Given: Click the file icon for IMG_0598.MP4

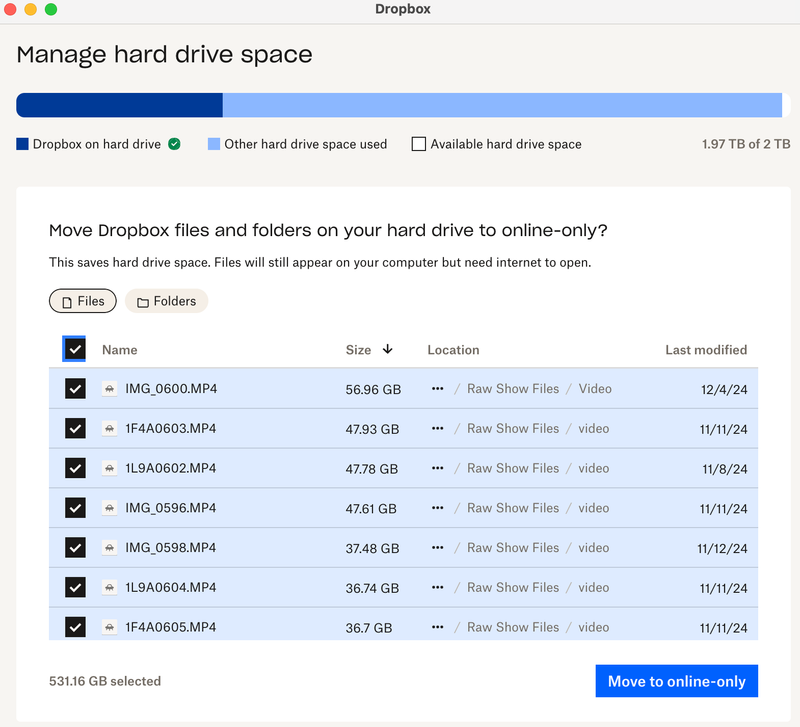Looking at the screenshot, I should click(110, 548).
